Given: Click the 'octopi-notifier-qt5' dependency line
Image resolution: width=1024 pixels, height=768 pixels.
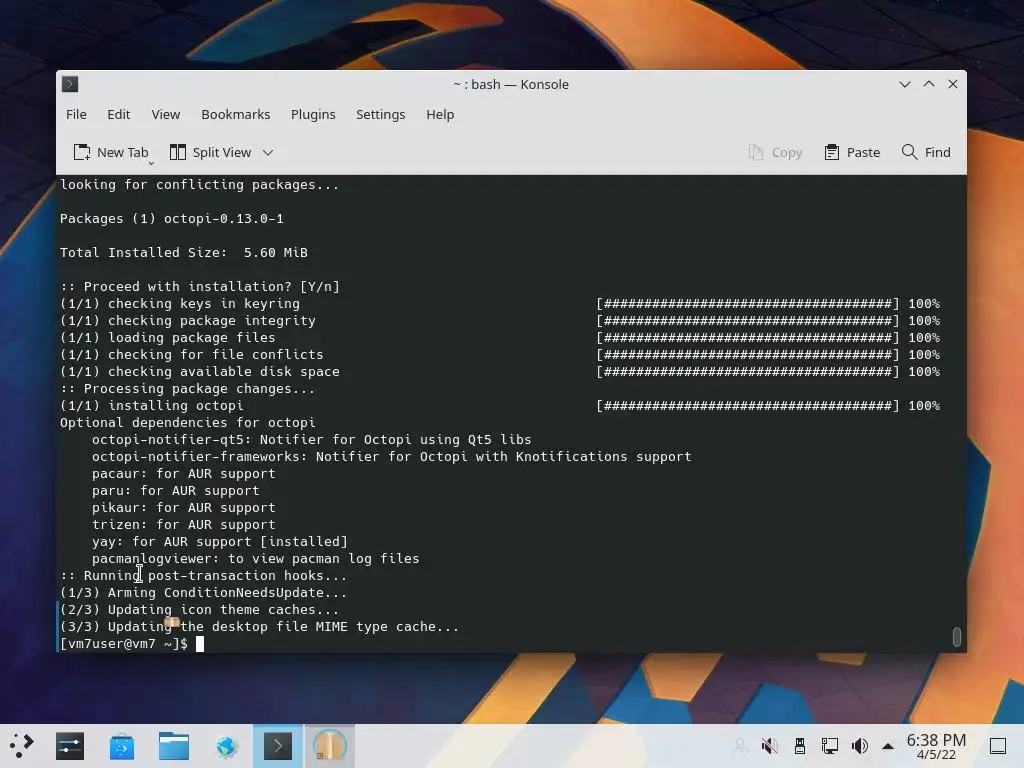Looking at the screenshot, I should click(x=312, y=440).
